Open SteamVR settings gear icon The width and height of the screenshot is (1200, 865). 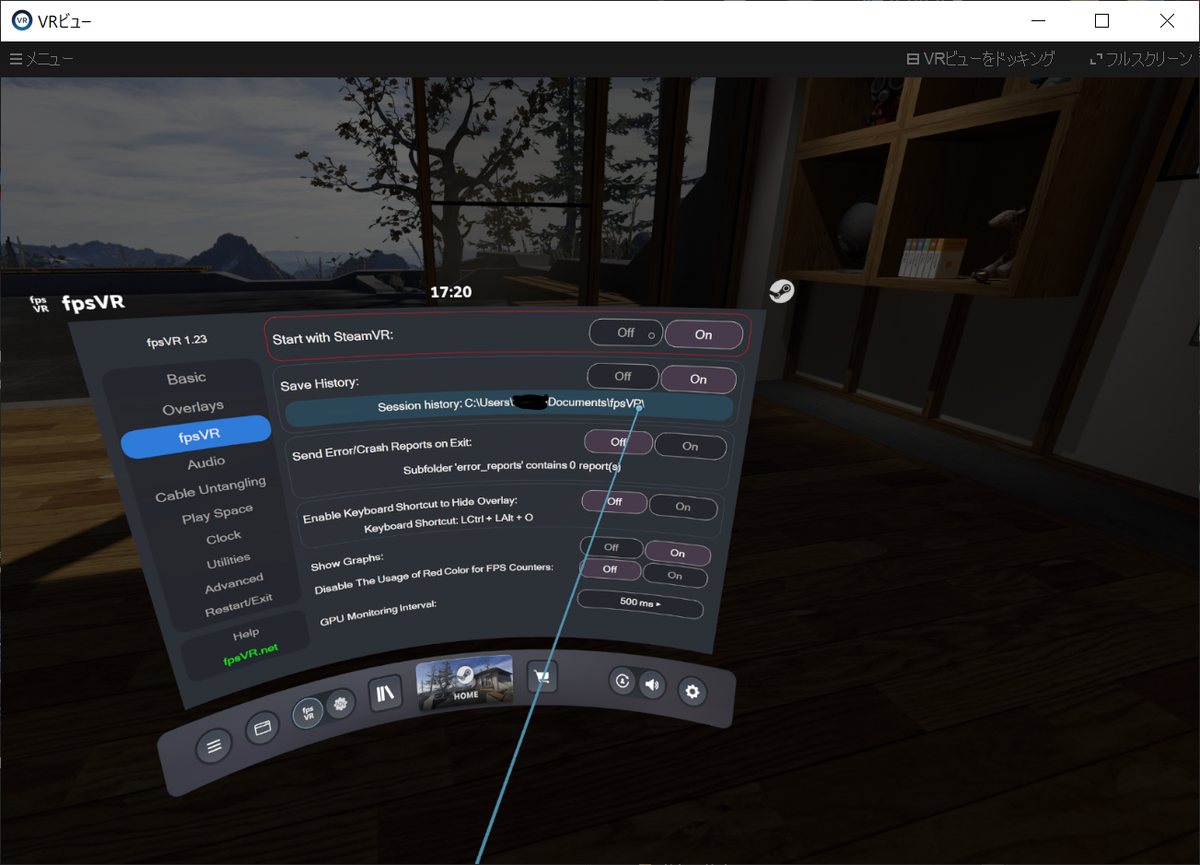(x=692, y=692)
